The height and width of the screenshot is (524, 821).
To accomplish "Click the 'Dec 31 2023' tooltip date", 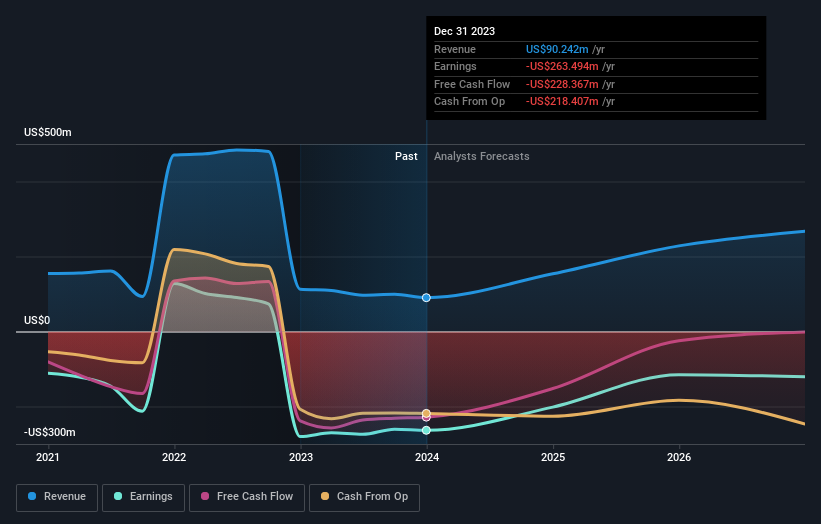I will point(464,31).
